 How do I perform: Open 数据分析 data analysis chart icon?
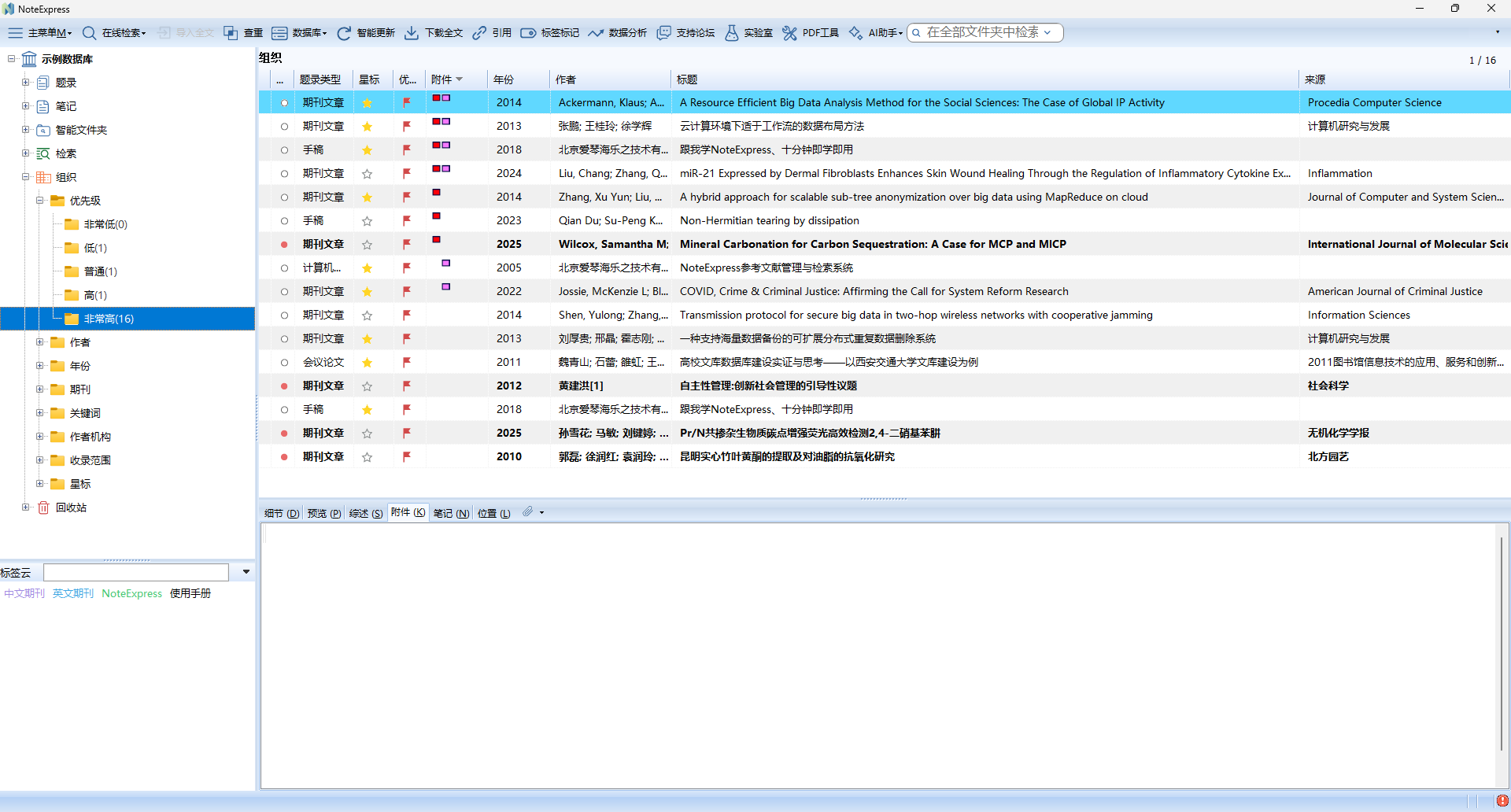tap(596, 33)
